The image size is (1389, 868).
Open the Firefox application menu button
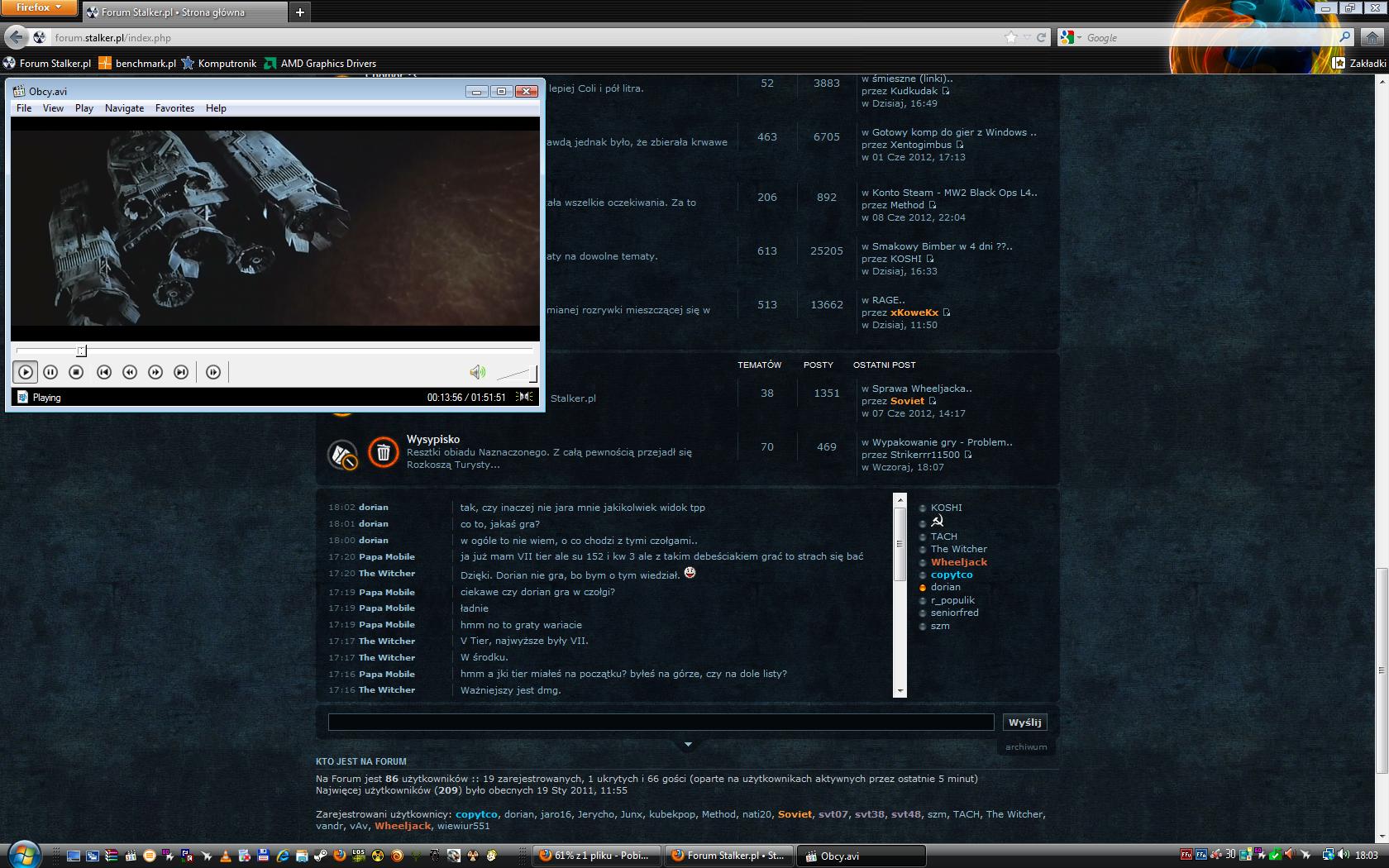(x=39, y=7)
